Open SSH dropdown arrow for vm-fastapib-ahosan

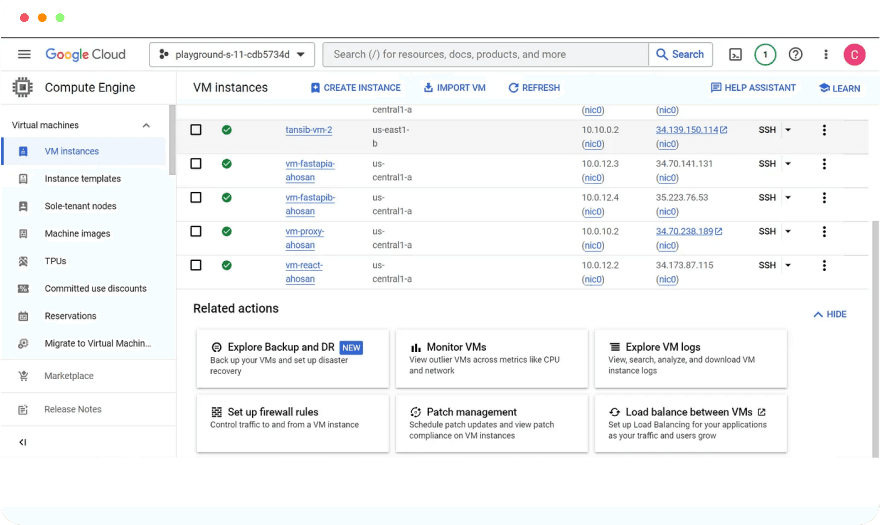pos(788,197)
